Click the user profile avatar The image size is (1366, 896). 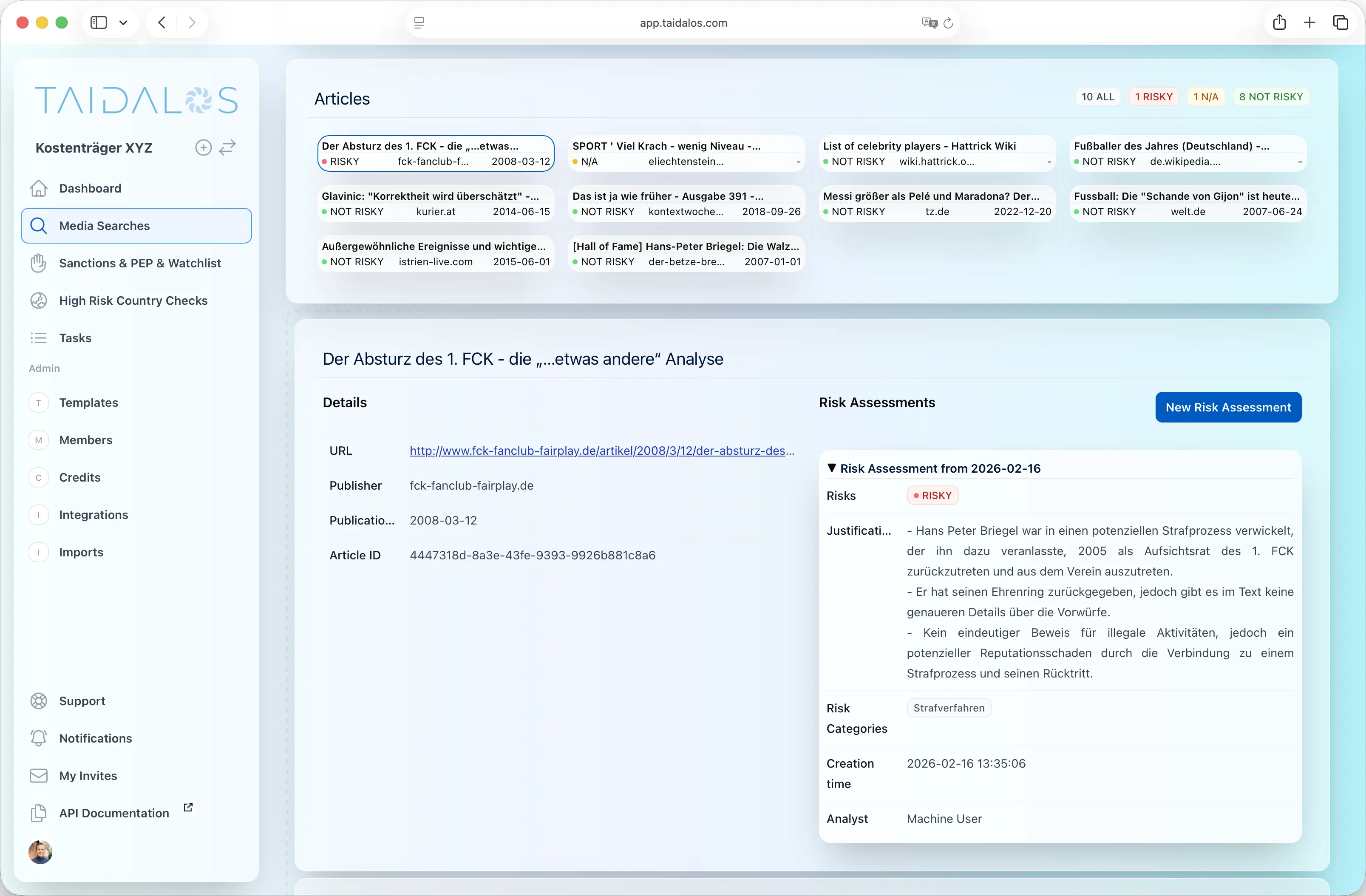click(40, 852)
